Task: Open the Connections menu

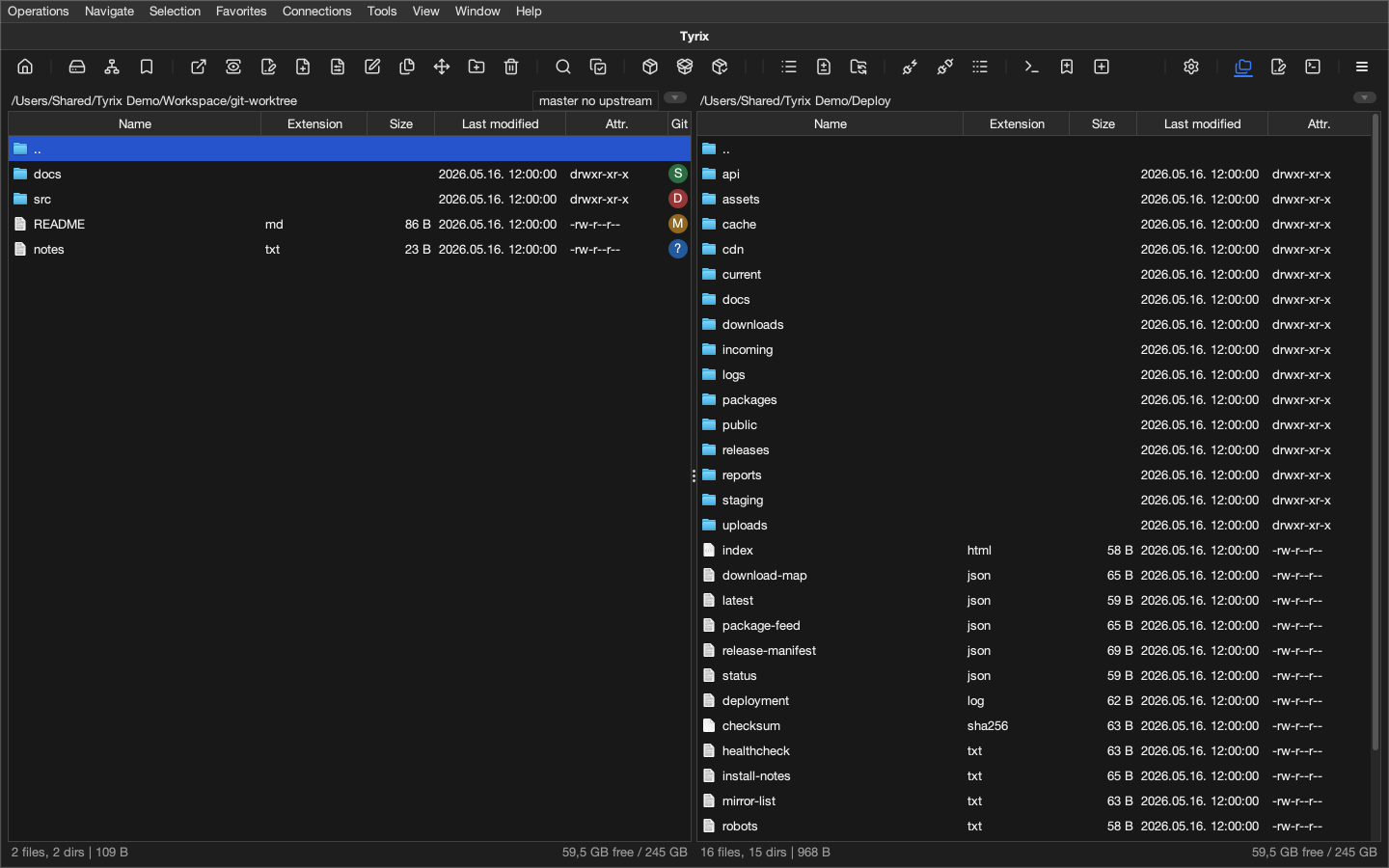Action: click(316, 11)
